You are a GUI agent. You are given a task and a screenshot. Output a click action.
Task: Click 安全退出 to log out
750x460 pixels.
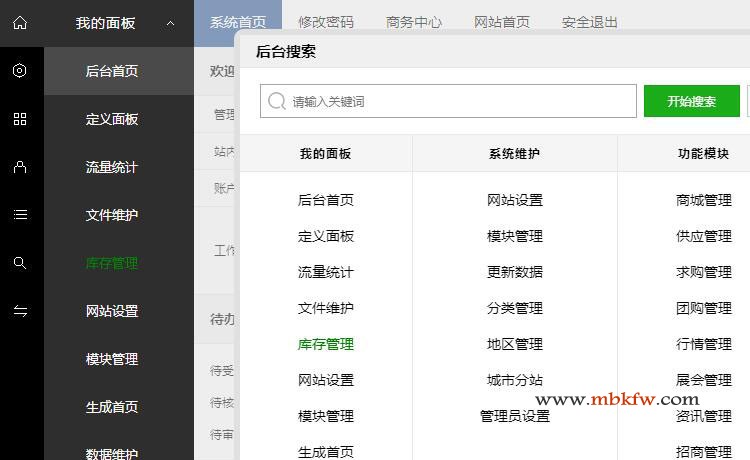[590, 22]
